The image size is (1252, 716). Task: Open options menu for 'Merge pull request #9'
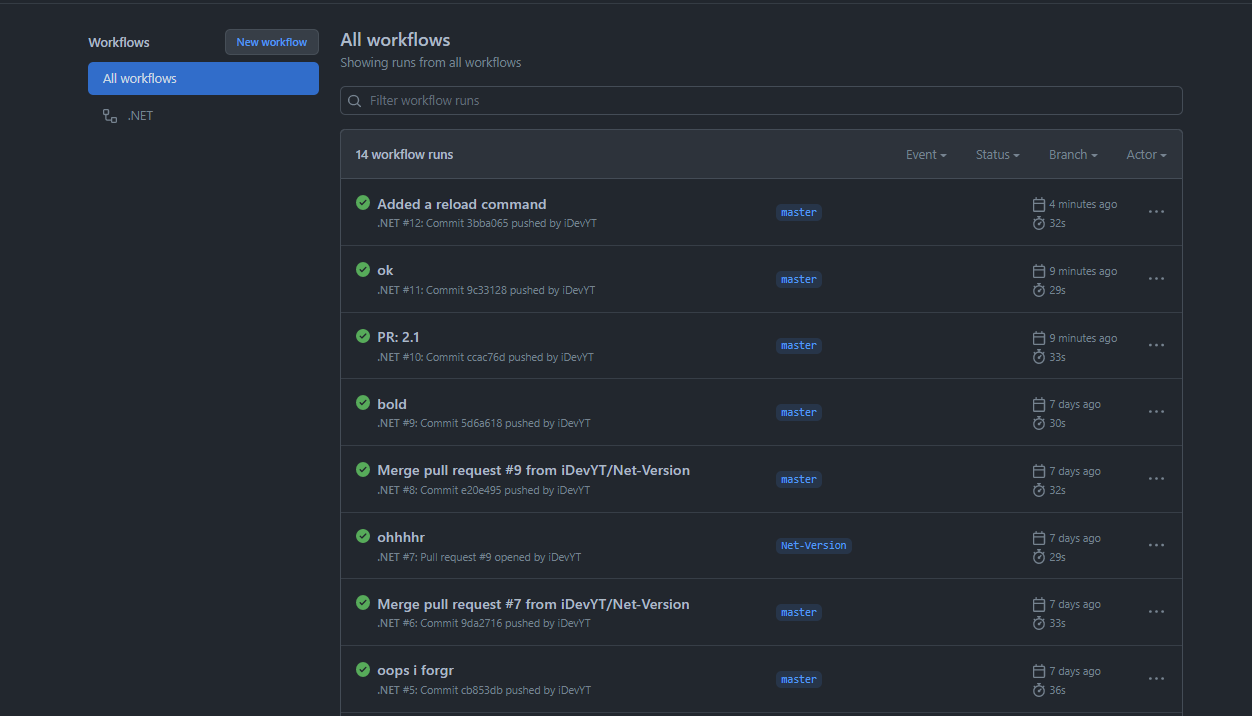(1156, 479)
